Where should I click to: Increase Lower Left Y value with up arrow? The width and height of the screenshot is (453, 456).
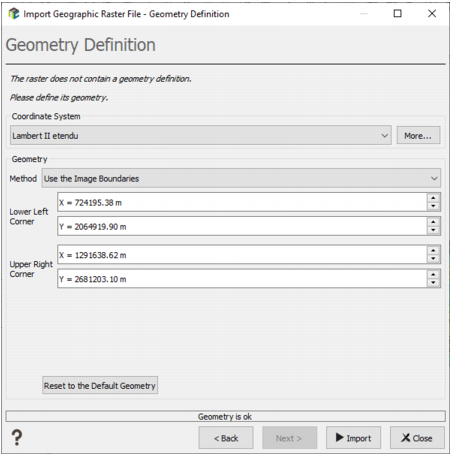coord(433,222)
